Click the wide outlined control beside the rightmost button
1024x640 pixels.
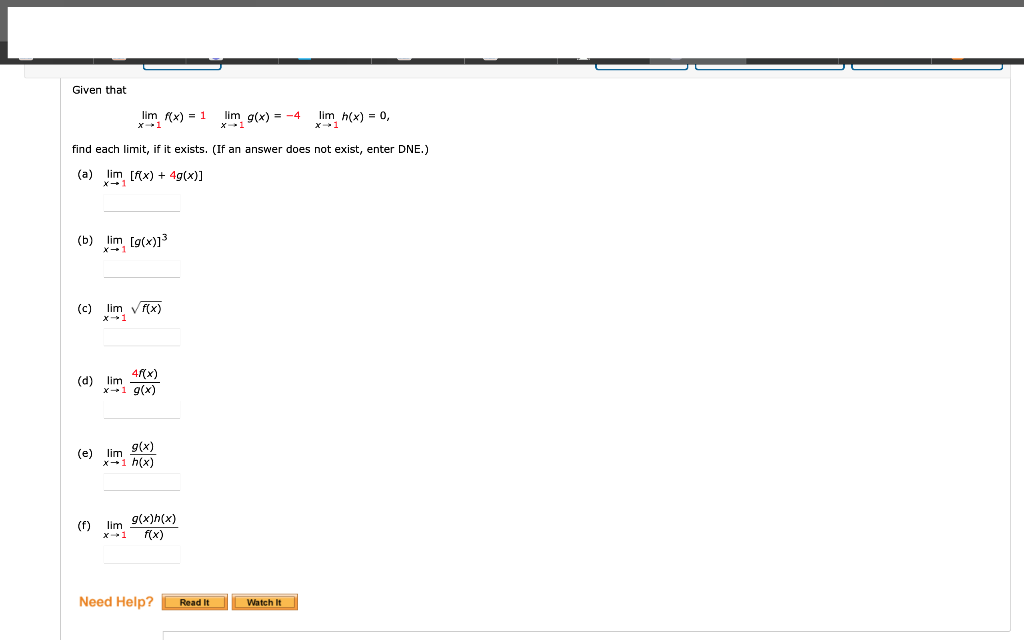[x=770, y=64]
